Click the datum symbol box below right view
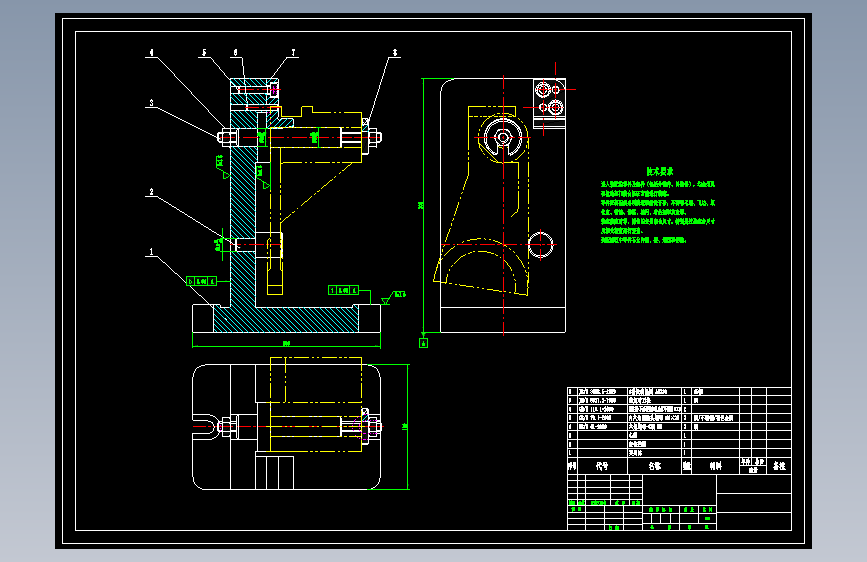Viewport: 867px width, 562px height. coord(424,343)
